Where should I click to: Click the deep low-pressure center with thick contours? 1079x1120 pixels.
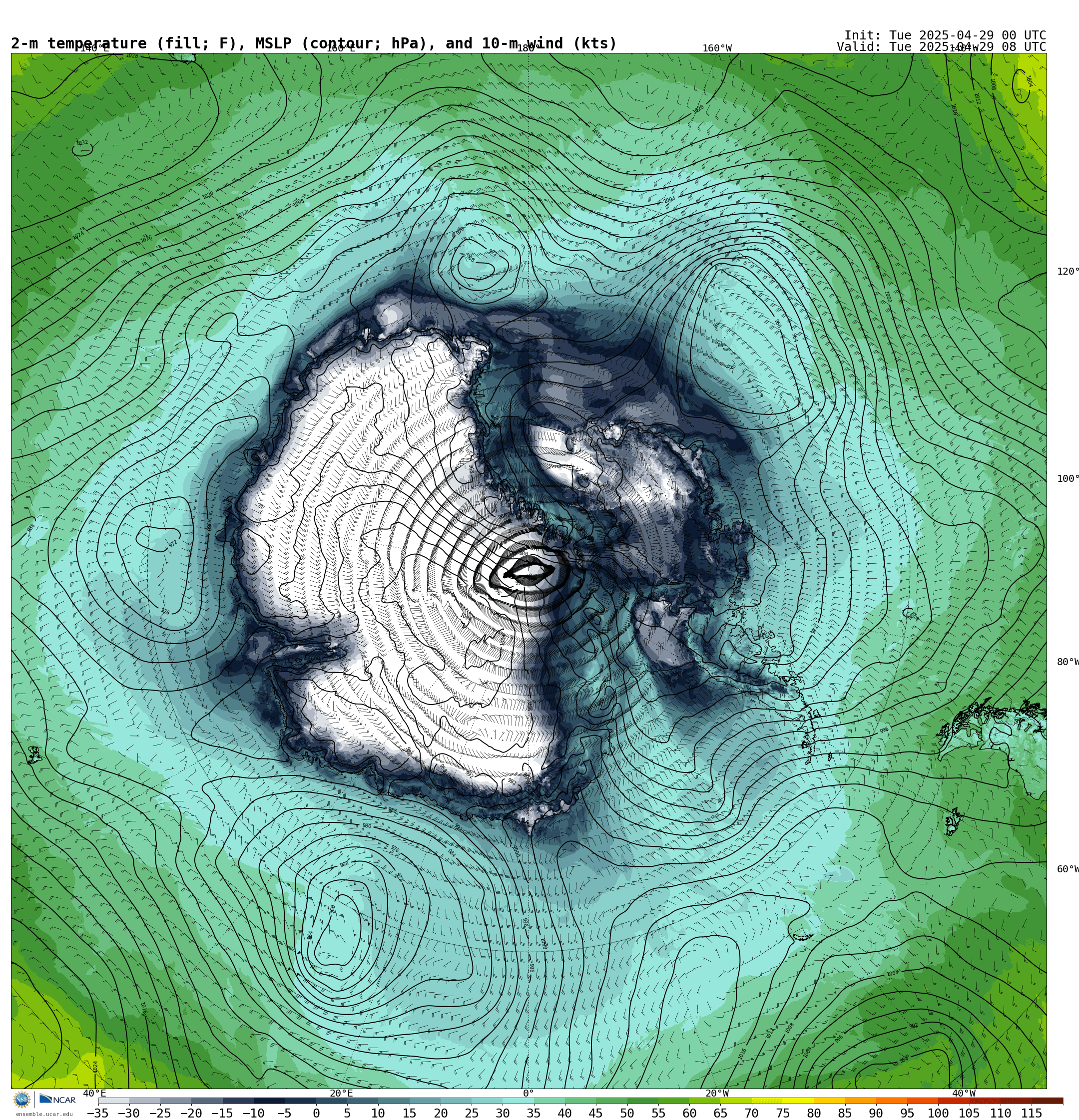(x=530, y=570)
